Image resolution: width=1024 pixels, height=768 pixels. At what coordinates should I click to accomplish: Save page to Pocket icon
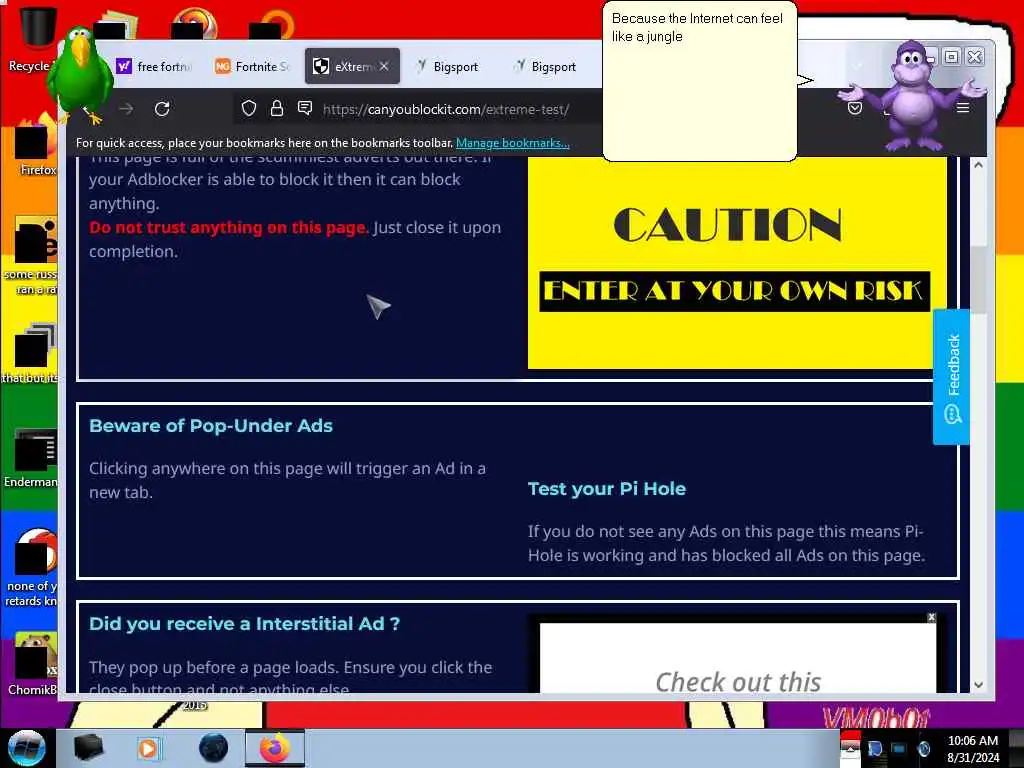click(x=854, y=108)
